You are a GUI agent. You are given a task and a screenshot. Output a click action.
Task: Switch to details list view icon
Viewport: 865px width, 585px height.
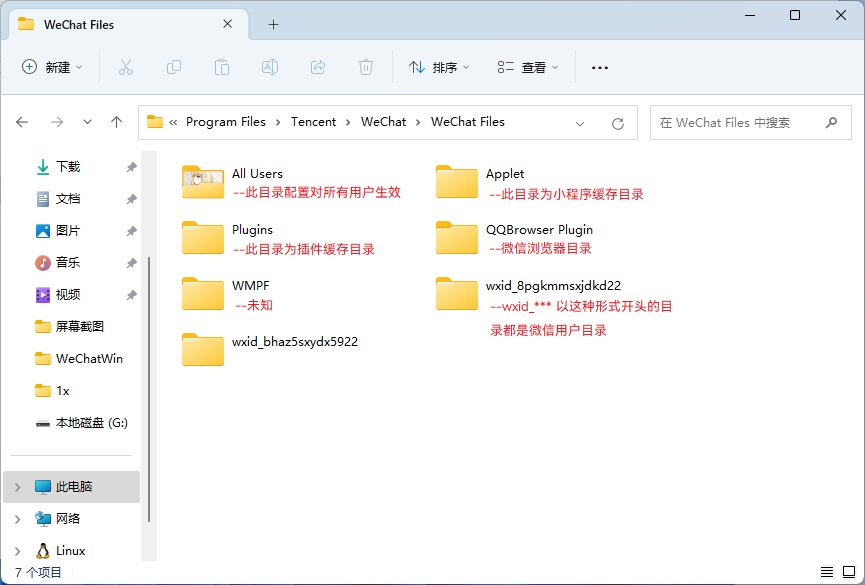point(827,572)
